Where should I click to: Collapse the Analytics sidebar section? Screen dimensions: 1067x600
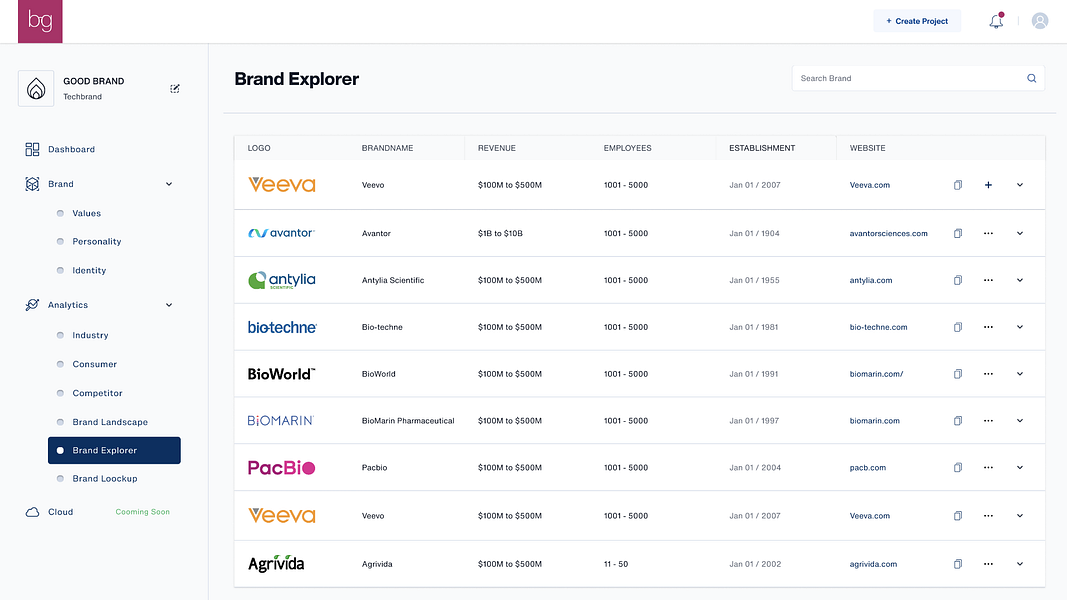point(169,305)
